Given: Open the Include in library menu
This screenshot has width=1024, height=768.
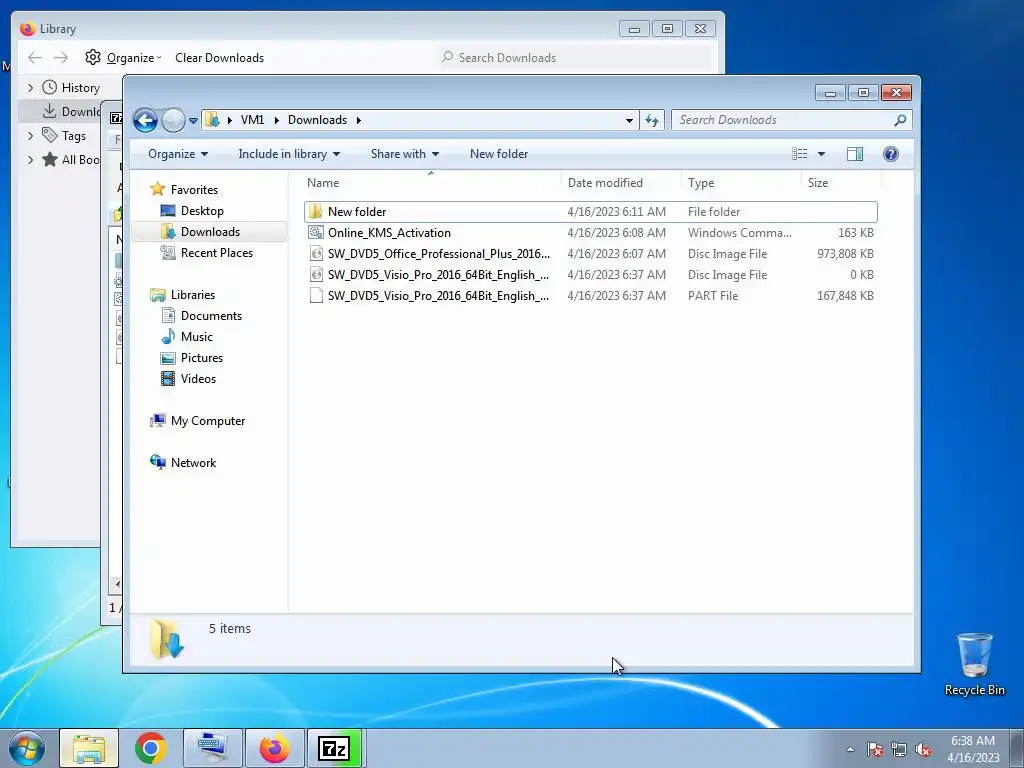Looking at the screenshot, I should click(x=289, y=154).
